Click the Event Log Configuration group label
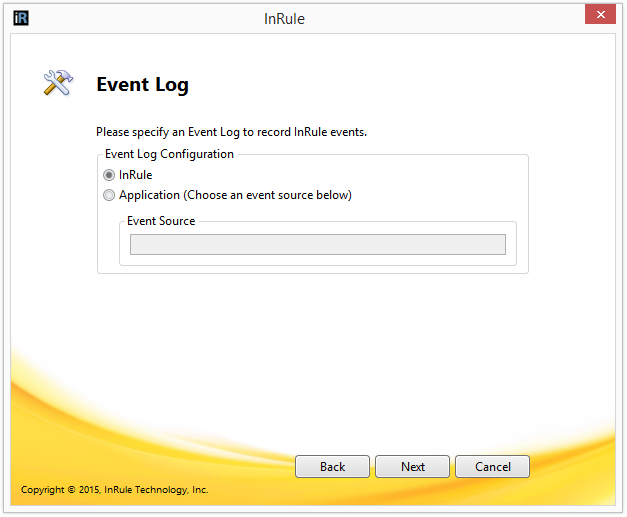This screenshot has width=627, height=517. click(169, 154)
